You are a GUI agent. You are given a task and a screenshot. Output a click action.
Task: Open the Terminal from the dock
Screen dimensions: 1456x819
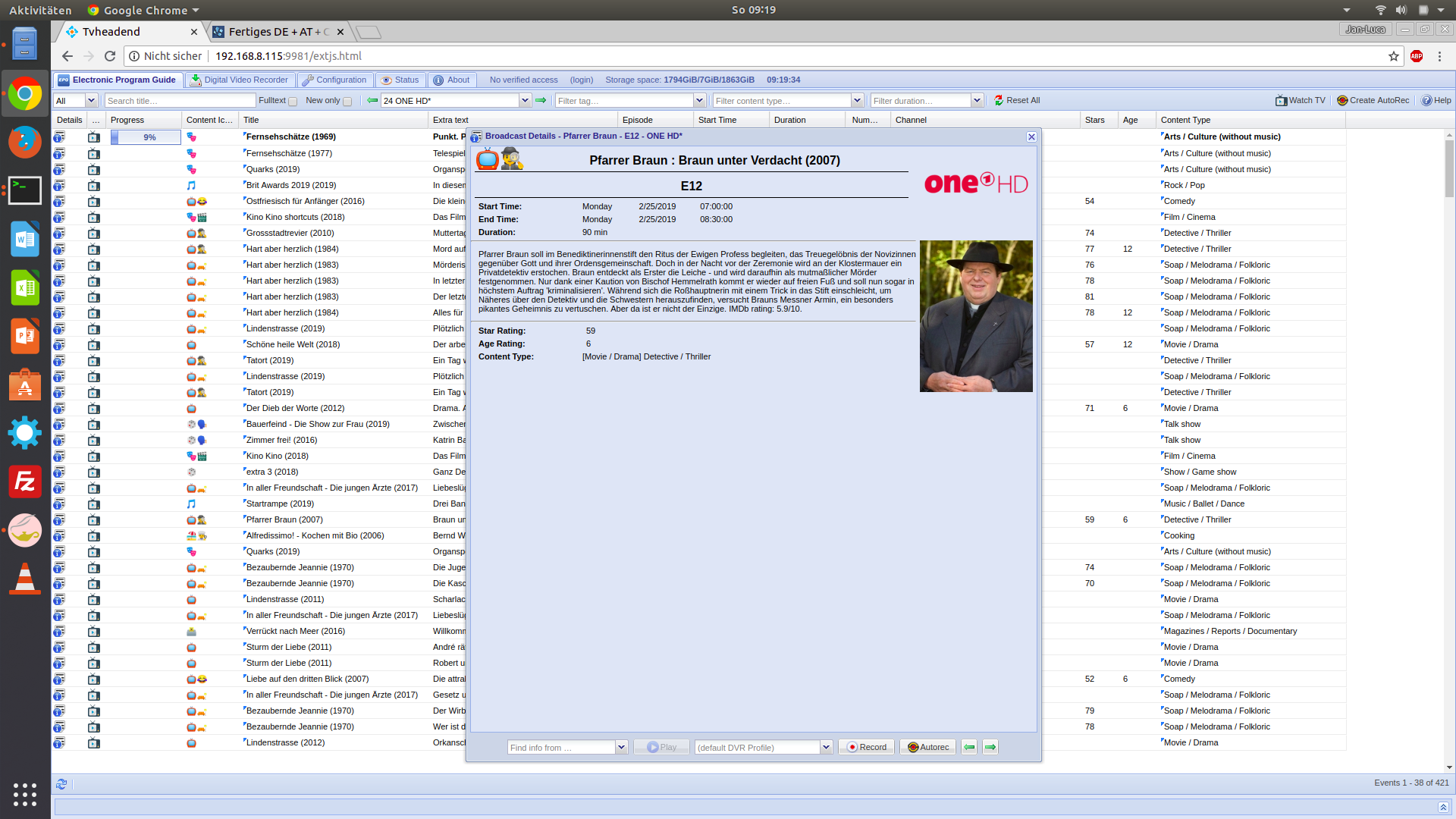[25, 190]
